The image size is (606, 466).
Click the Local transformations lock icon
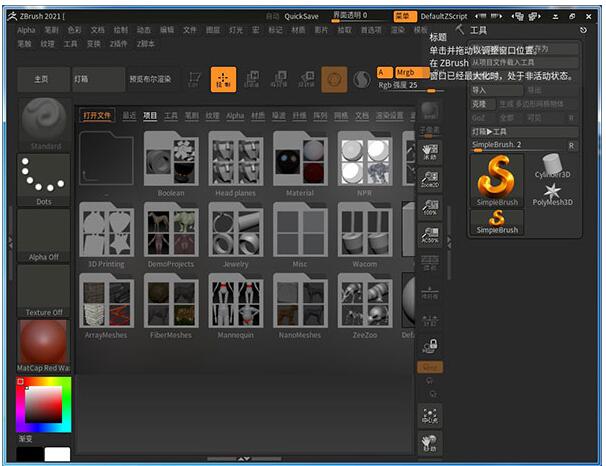tap(430, 346)
